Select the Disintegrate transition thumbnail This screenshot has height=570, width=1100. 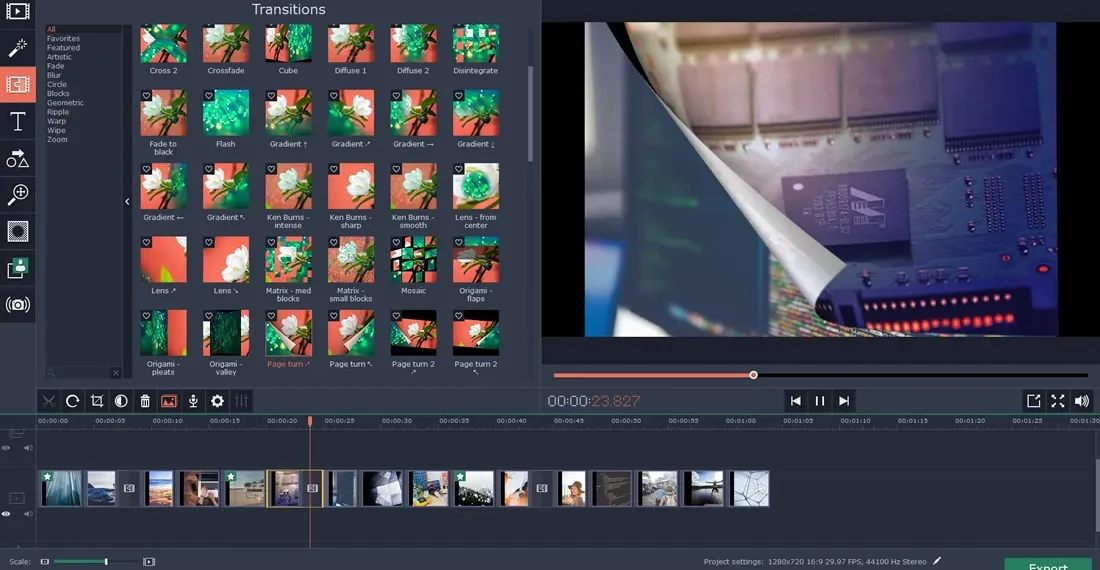[476, 43]
